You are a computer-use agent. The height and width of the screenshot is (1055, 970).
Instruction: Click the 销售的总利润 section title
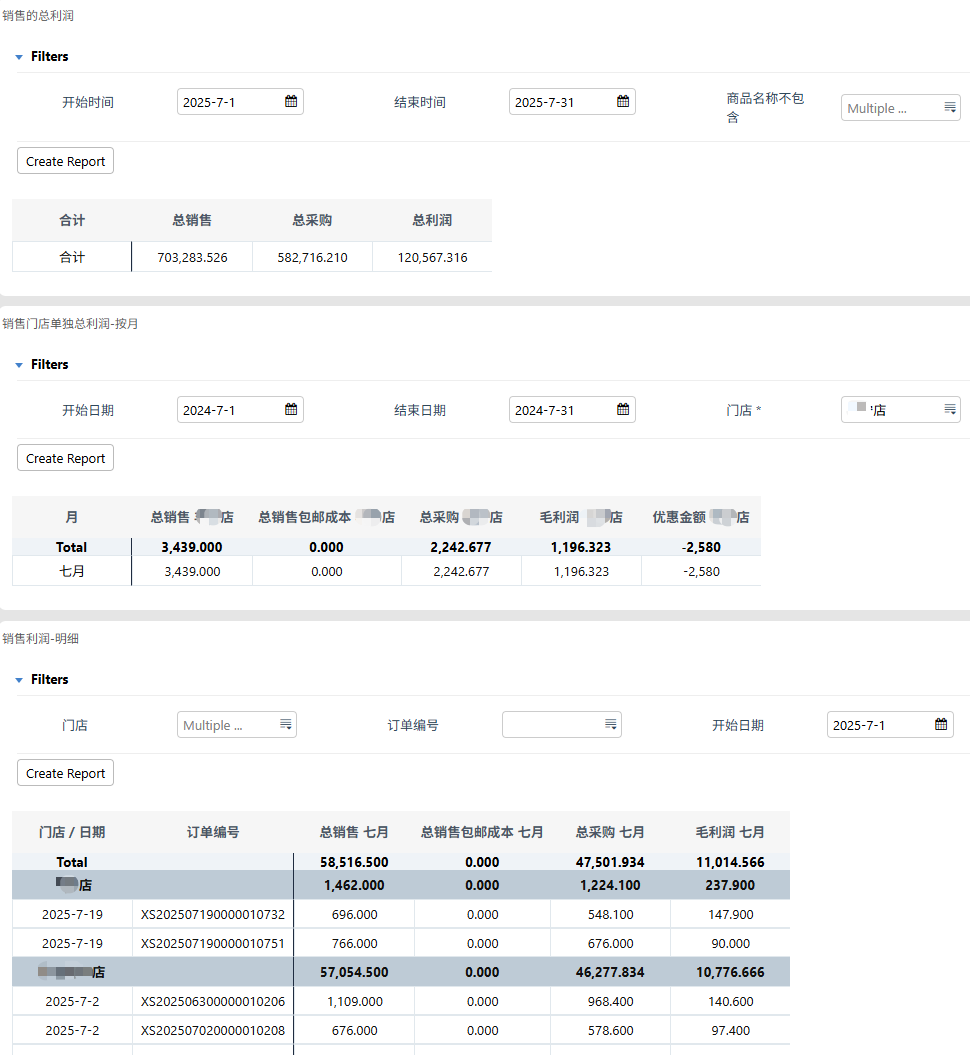38,15
